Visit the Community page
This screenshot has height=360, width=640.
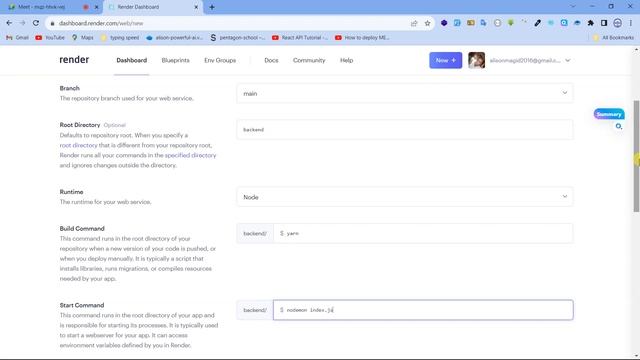[309, 60]
